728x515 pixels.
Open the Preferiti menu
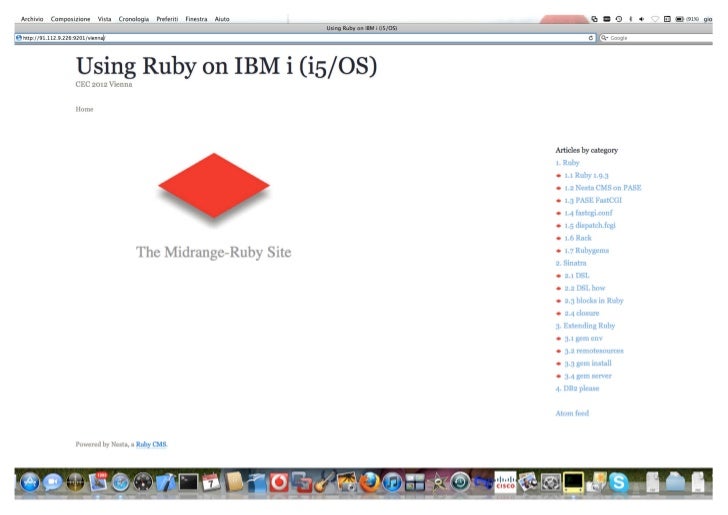(167, 19)
